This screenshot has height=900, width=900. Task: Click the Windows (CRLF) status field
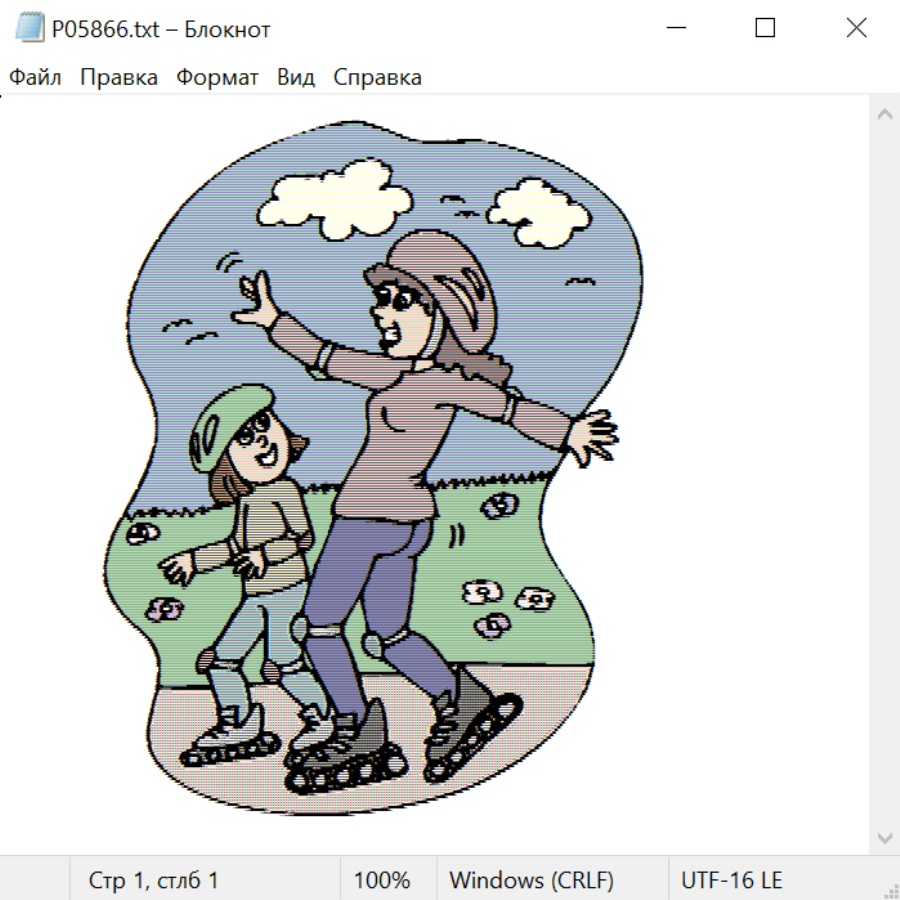[531, 881]
